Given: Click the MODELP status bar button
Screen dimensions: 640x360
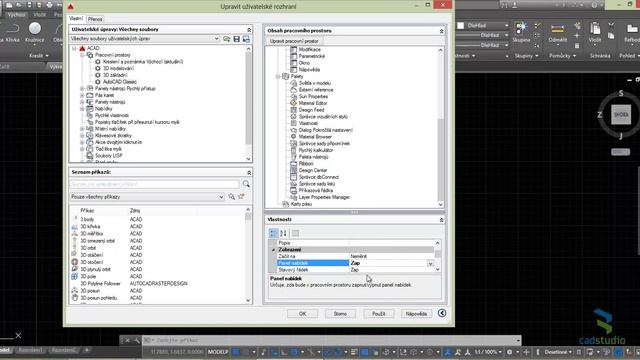Looking at the screenshot, I should point(218,352).
